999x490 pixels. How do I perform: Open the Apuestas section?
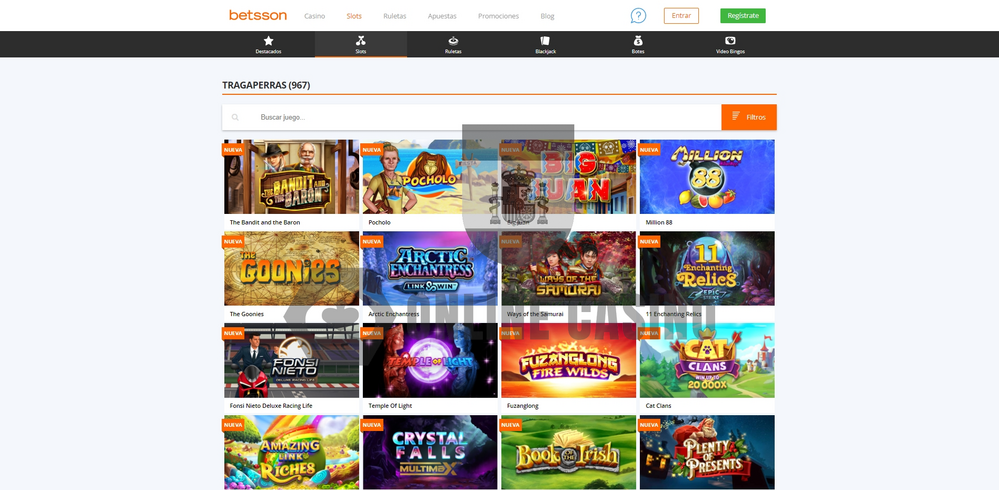[x=442, y=16]
